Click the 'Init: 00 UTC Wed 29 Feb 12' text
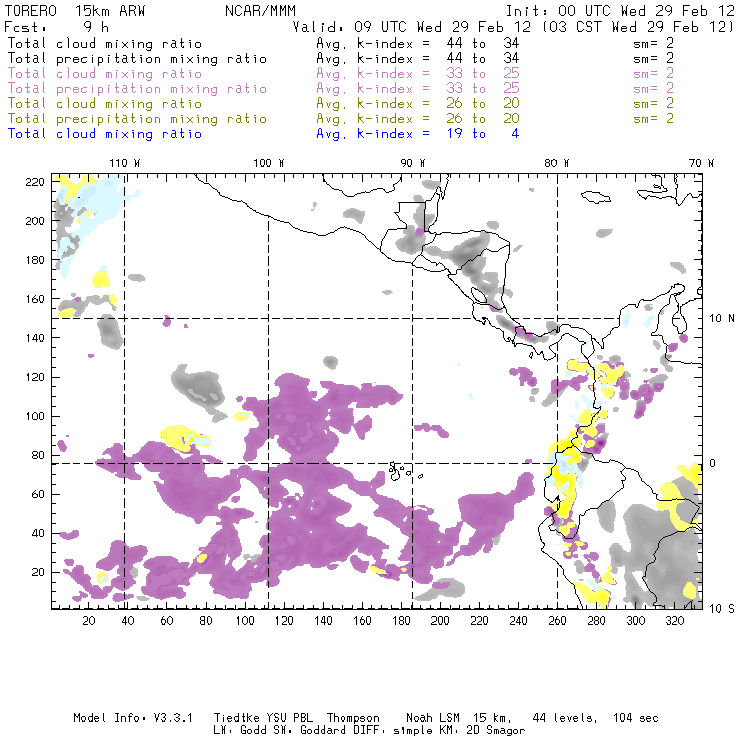This screenshot has width=740, height=740. (x=620, y=11)
